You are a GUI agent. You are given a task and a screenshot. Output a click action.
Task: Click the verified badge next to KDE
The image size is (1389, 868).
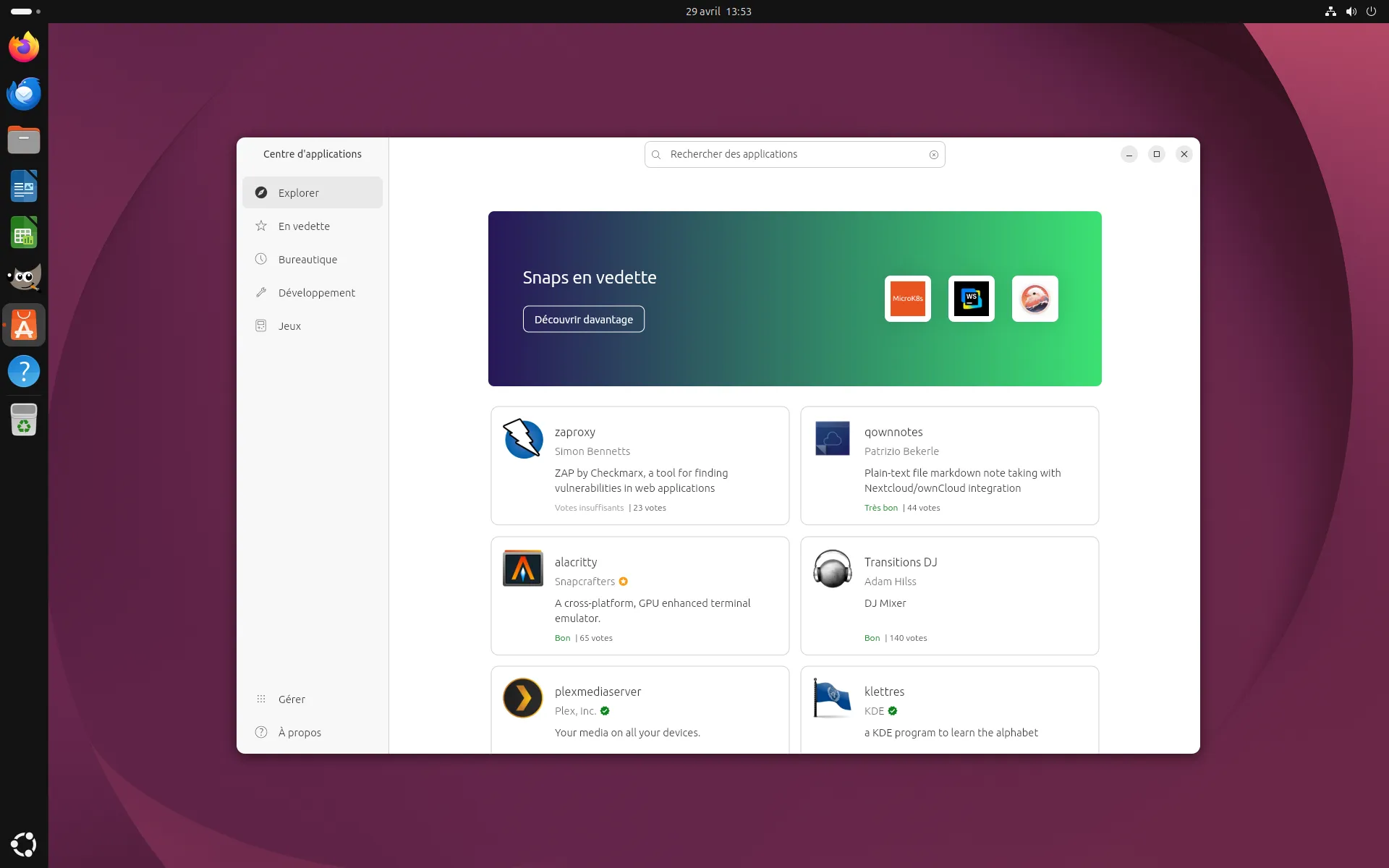[x=893, y=711]
